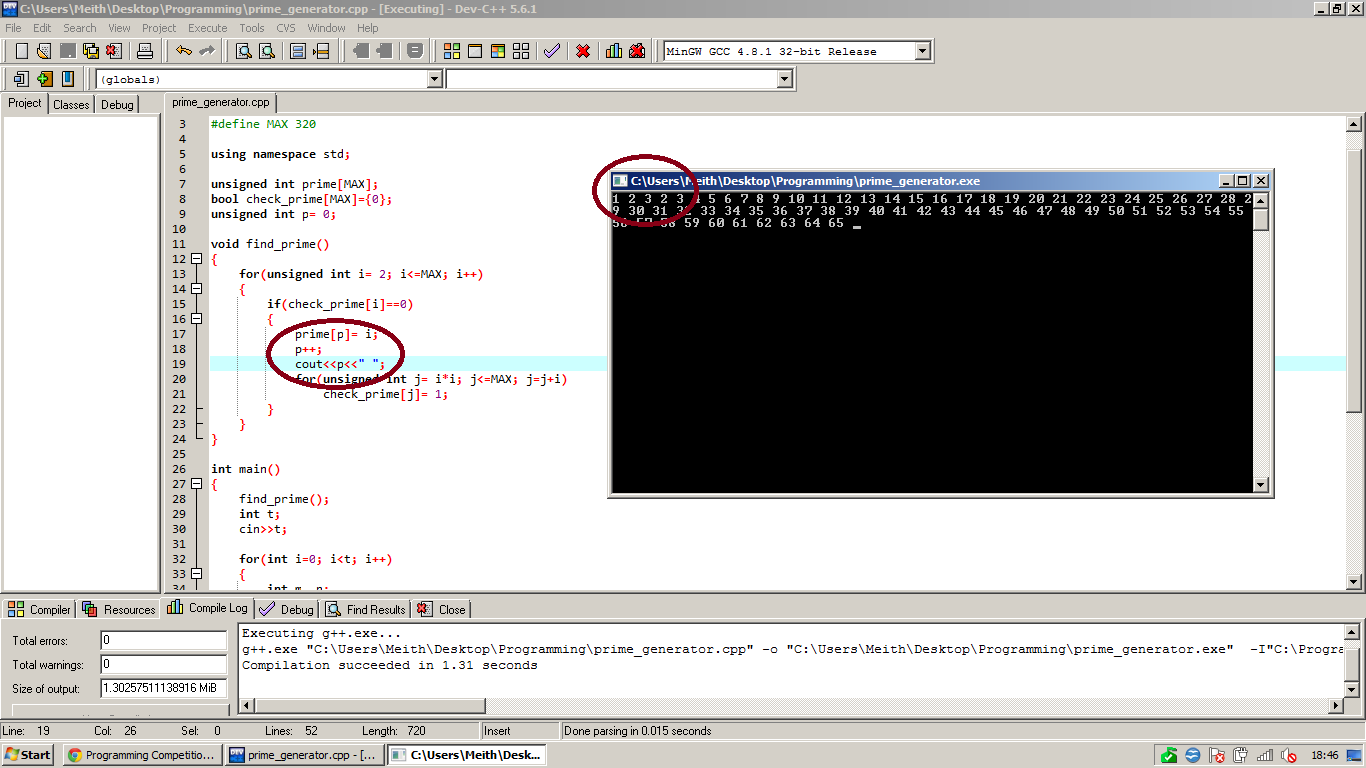The width and height of the screenshot is (1366, 768).
Task: Open the (globals) scope dropdown
Action: click(434, 79)
